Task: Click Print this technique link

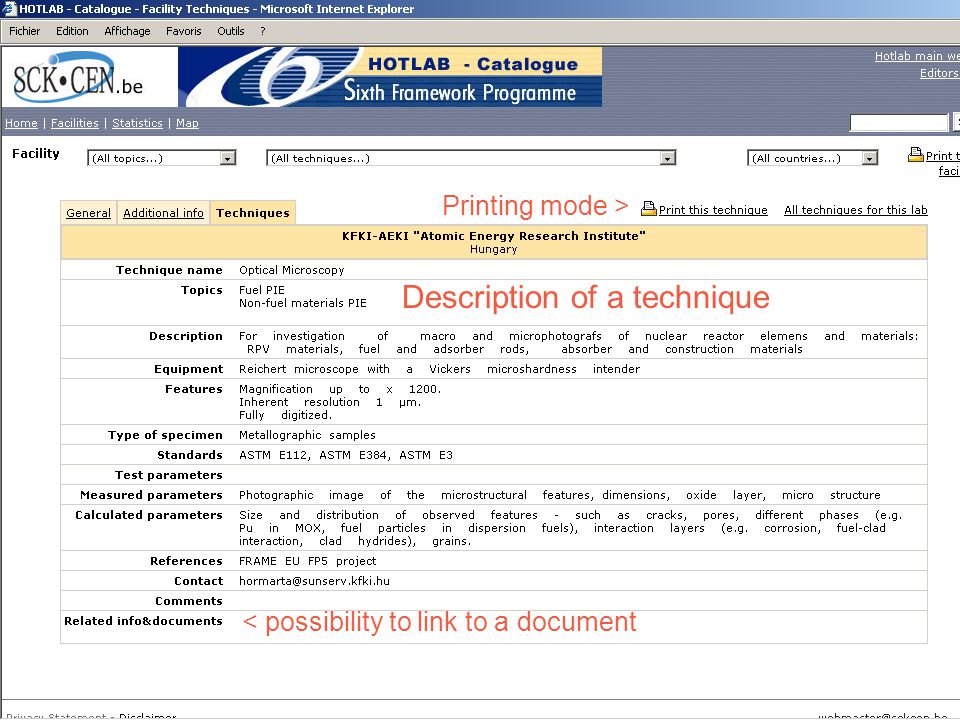Action: click(713, 209)
